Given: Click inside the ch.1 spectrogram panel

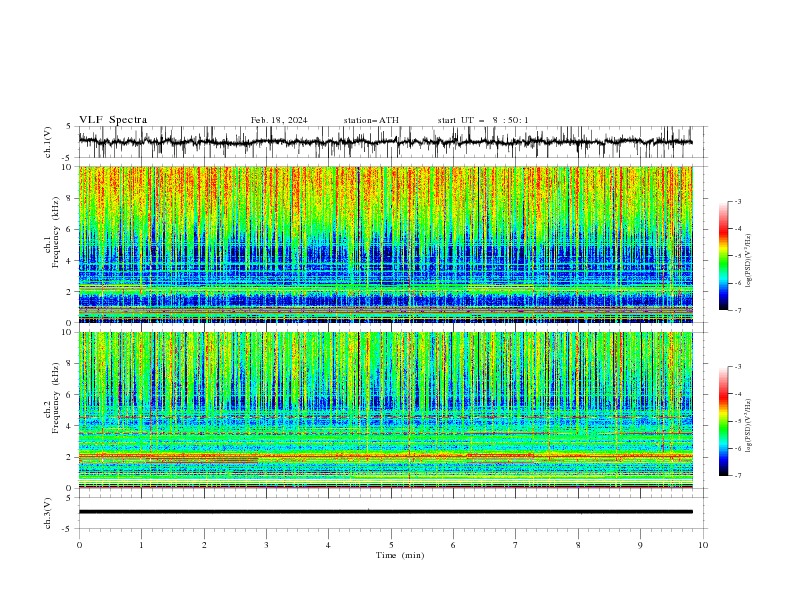Looking at the screenshot, I should click(385, 244).
